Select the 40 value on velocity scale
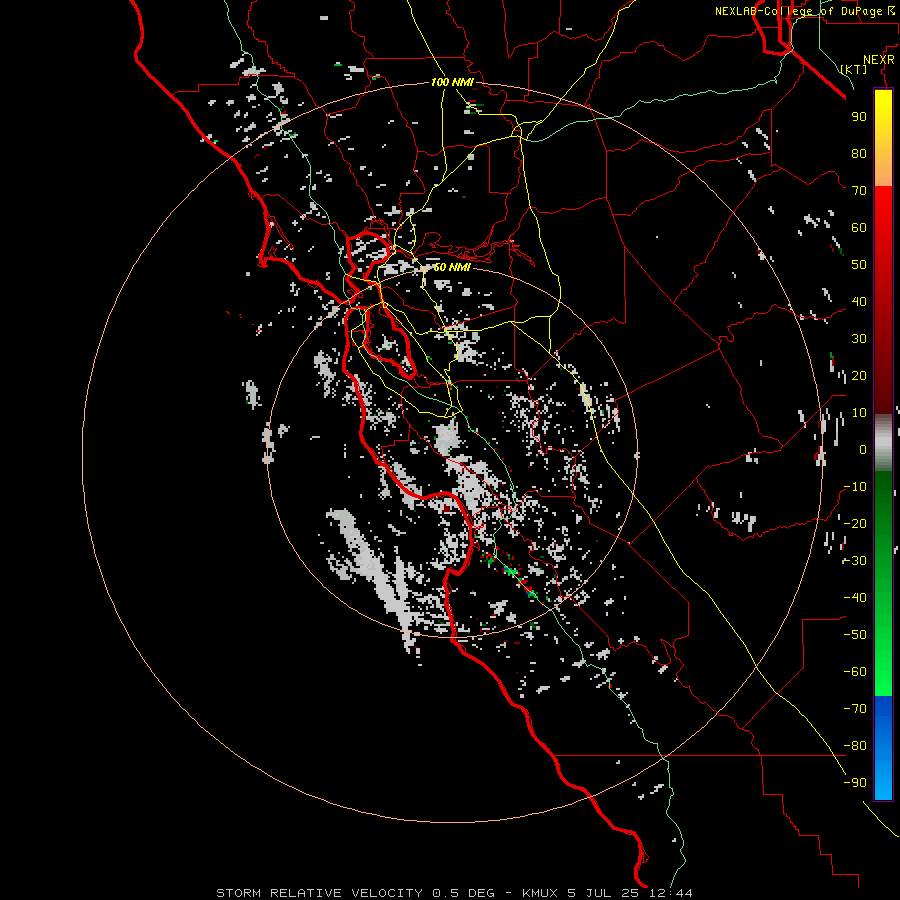This screenshot has height=900, width=900. coord(859,302)
